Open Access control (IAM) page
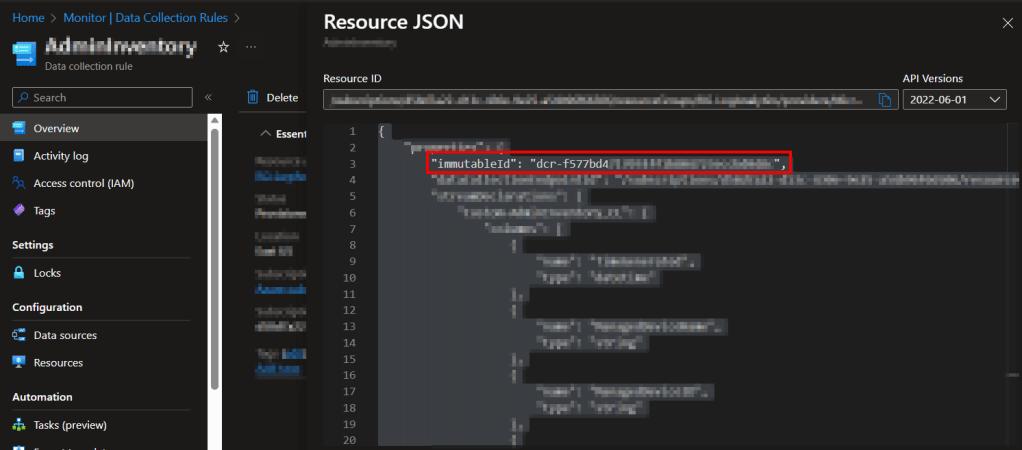Image resolution: width=1022 pixels, height=450 pixels. [x=83, y=183]
